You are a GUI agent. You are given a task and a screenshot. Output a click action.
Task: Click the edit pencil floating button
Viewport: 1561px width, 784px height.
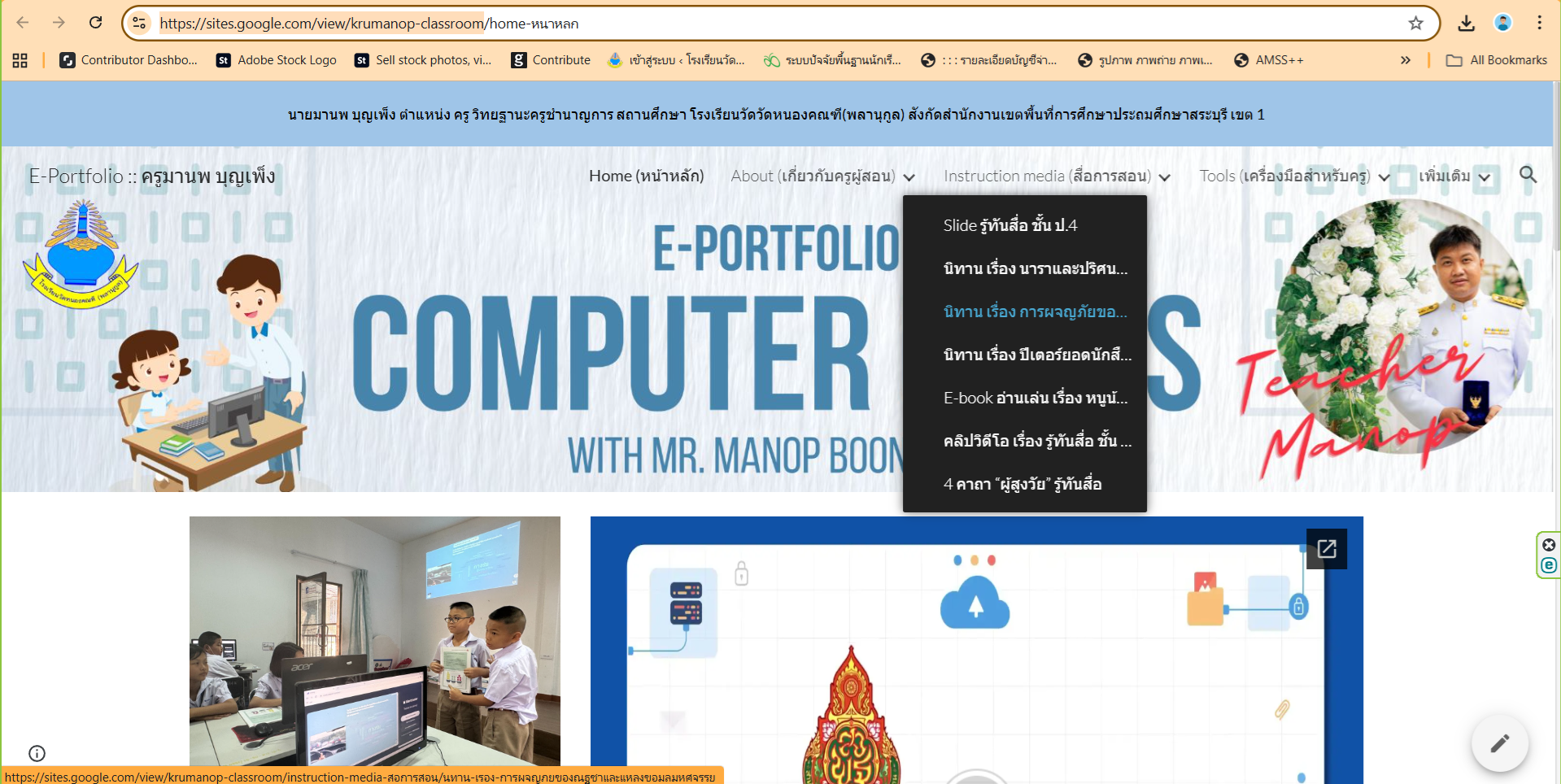click(x=1499, y=743)
